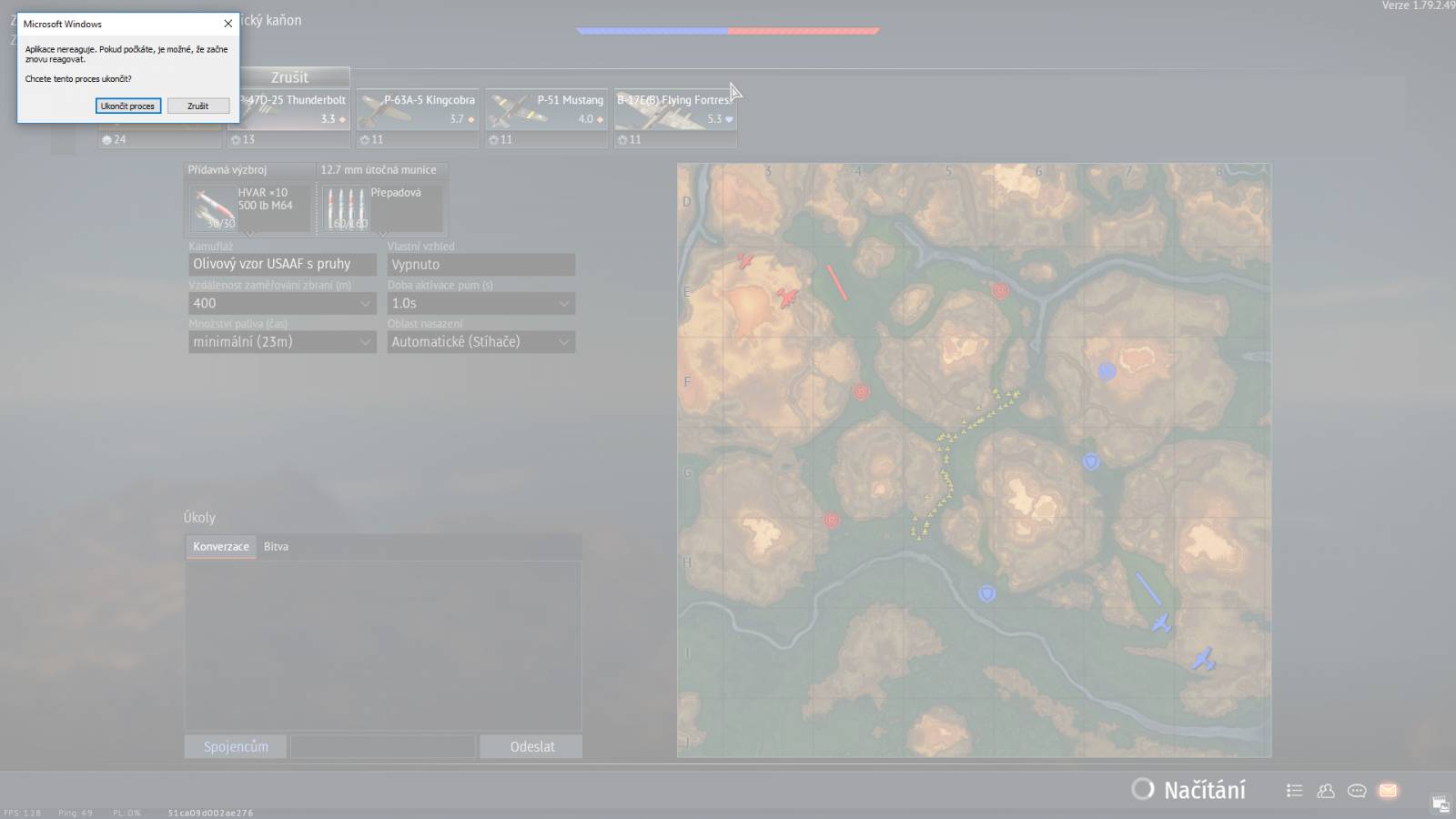
Task: Open Vlastní vzhled dropdown showing Vypnuto
Action: pos(481,264)
